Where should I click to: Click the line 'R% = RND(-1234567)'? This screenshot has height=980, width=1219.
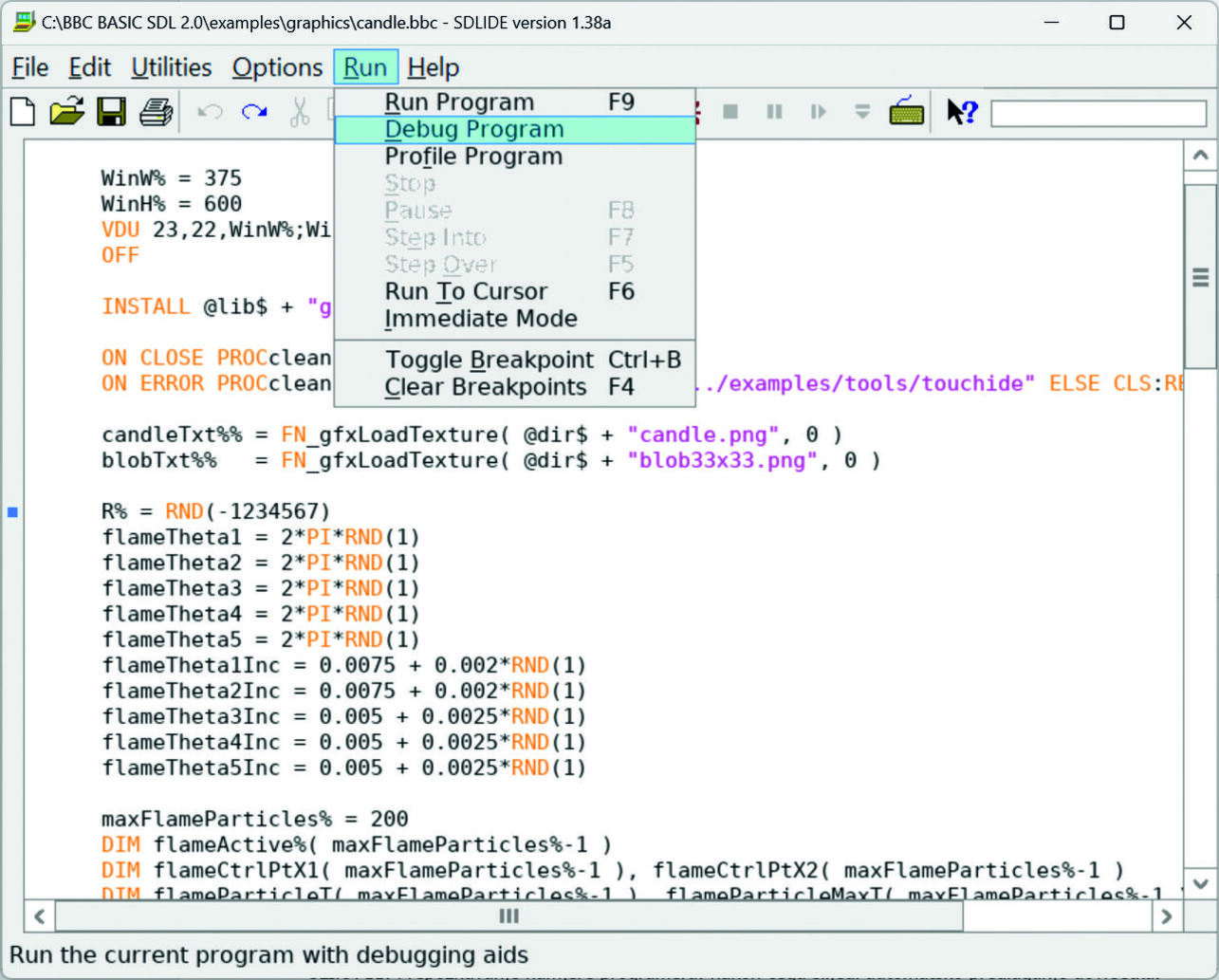pos(216,511)
